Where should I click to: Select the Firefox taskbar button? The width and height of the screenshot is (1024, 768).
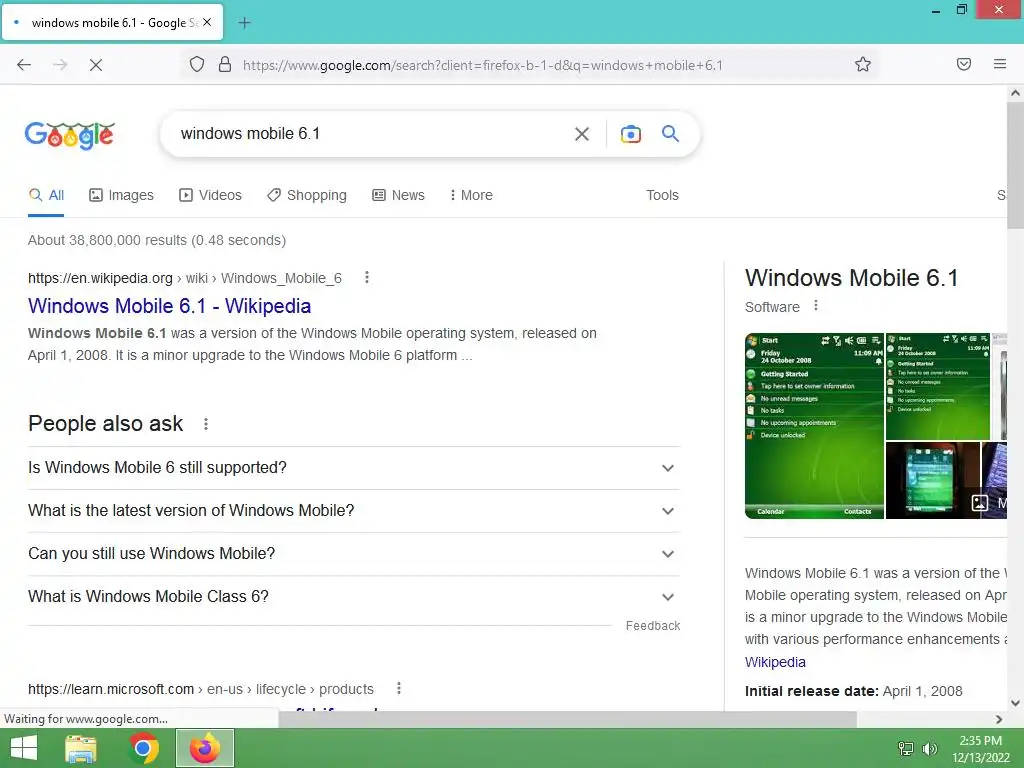(204, 748)
